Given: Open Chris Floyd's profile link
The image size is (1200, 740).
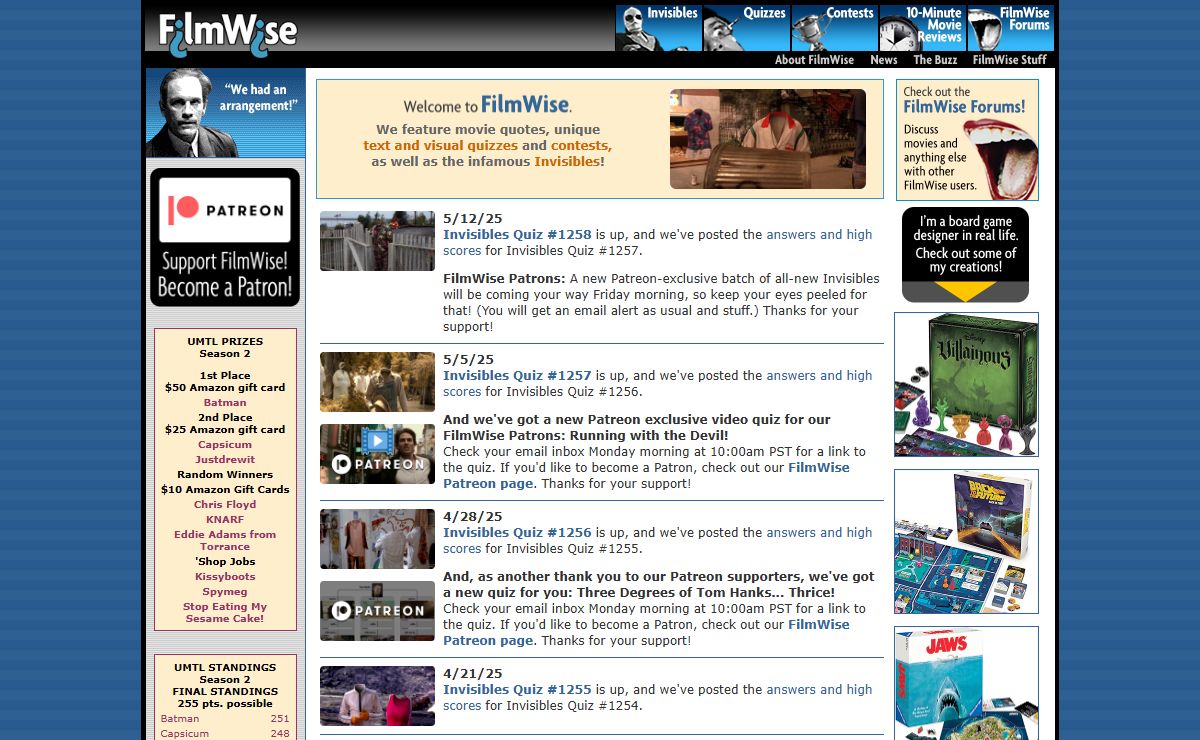Looking at the screenshot, I should 225,504.
